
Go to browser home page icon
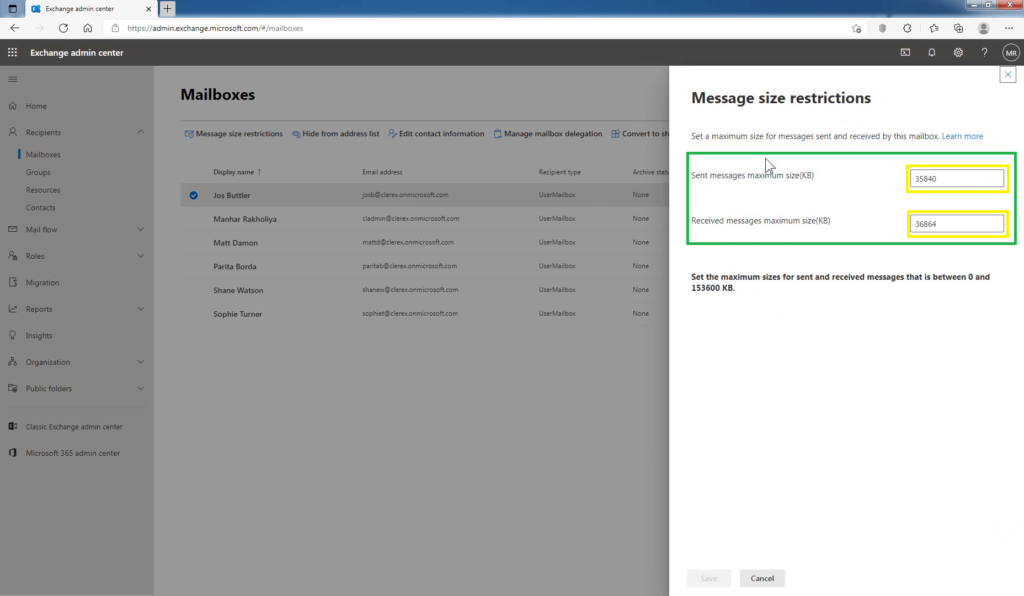(x=88, y=28)
